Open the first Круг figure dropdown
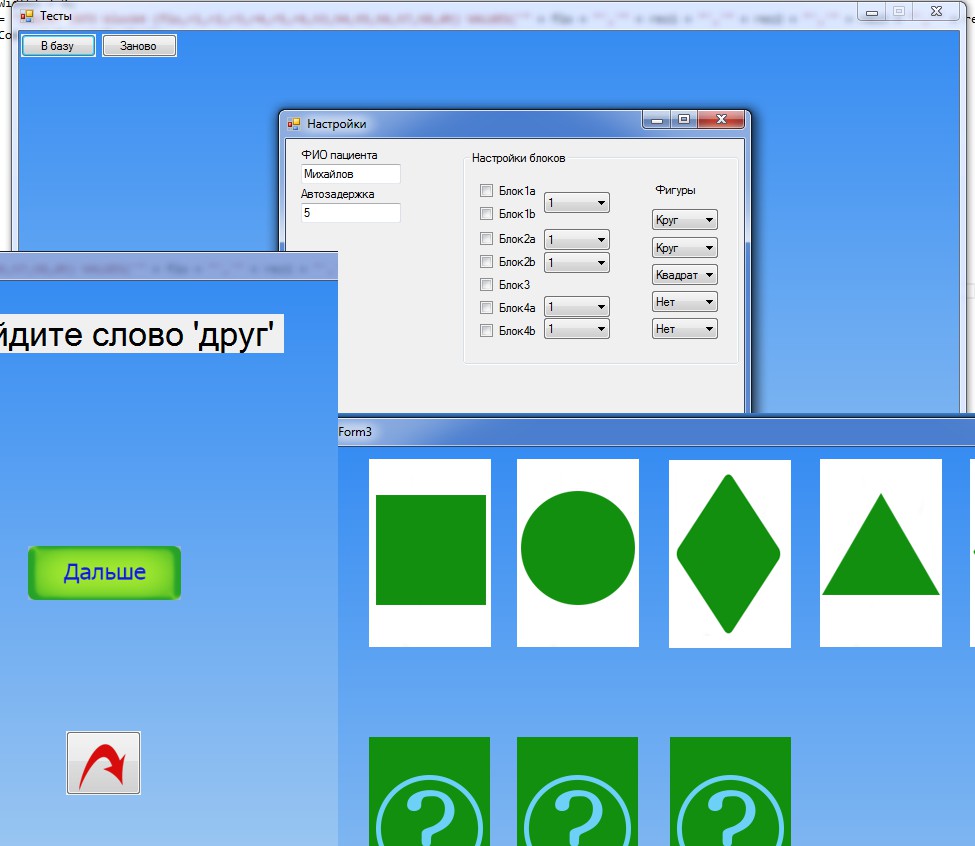 685,219
